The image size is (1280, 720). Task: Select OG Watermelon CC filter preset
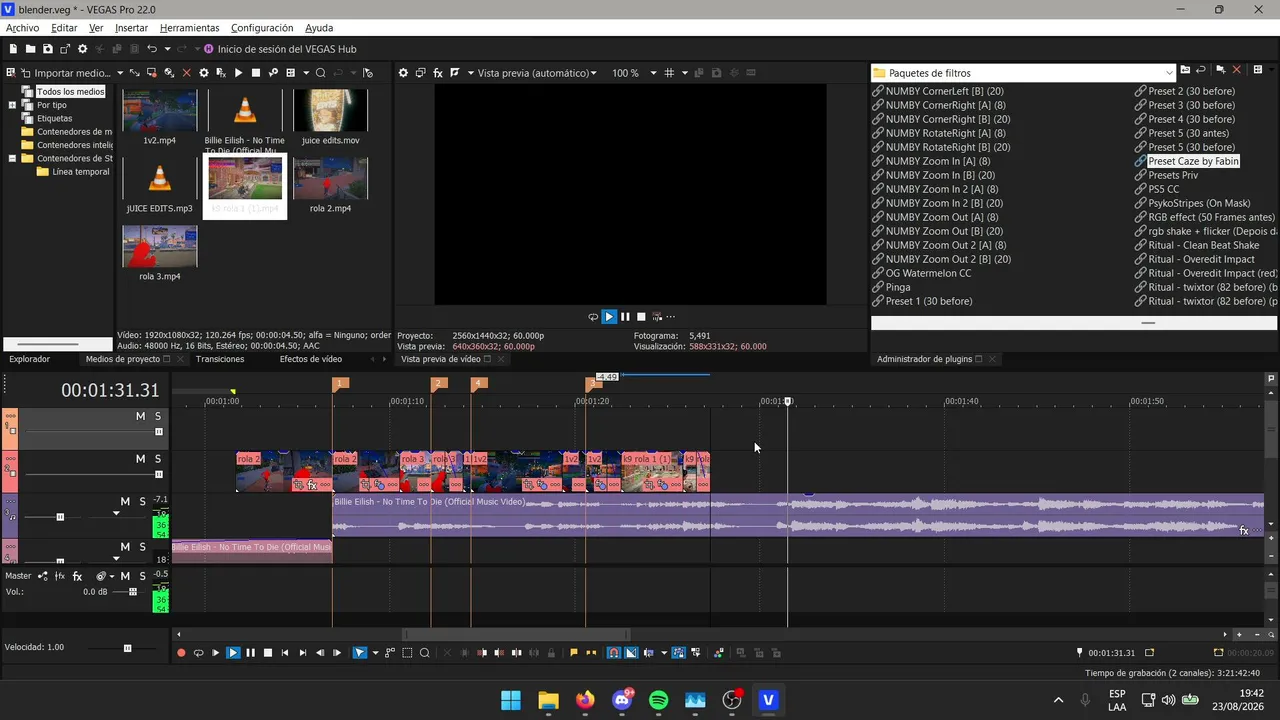pos(928,273)
